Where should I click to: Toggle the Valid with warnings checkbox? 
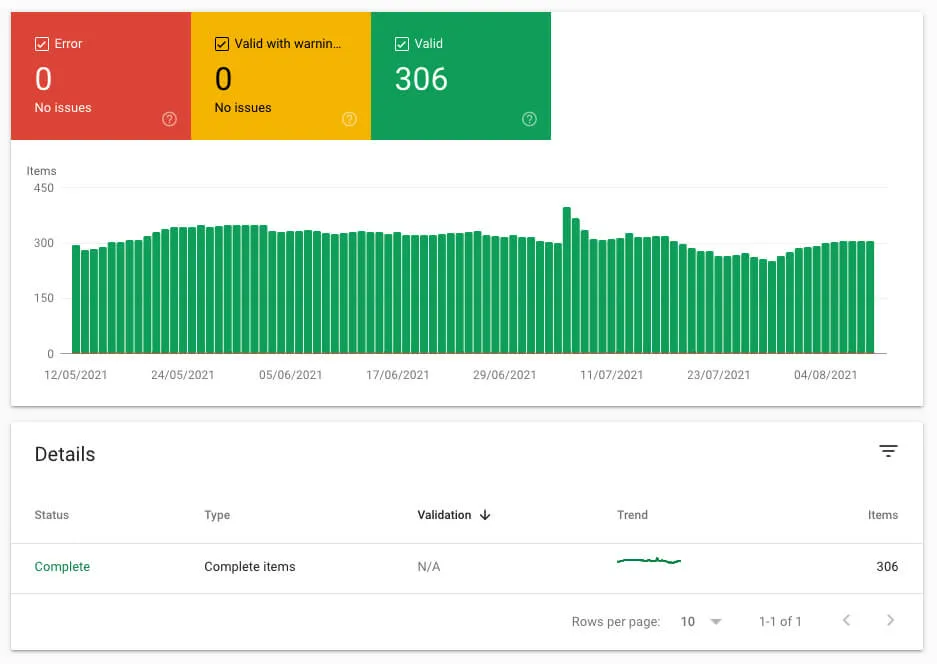(221, 43)
